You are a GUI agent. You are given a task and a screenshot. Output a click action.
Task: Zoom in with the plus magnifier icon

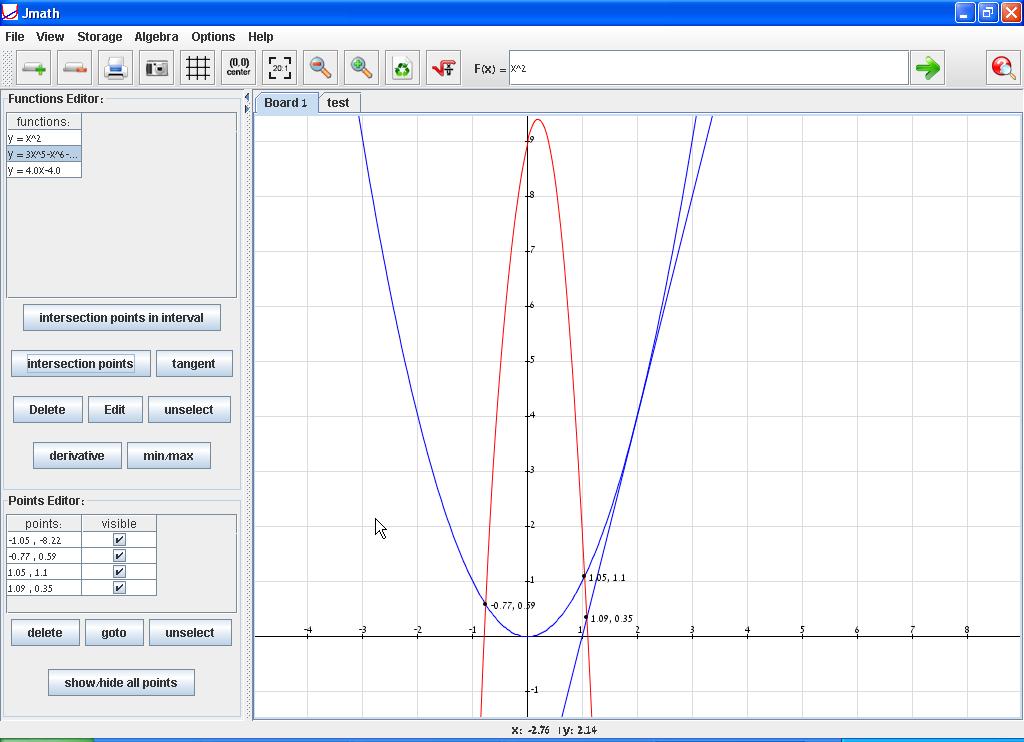(361, 68)
